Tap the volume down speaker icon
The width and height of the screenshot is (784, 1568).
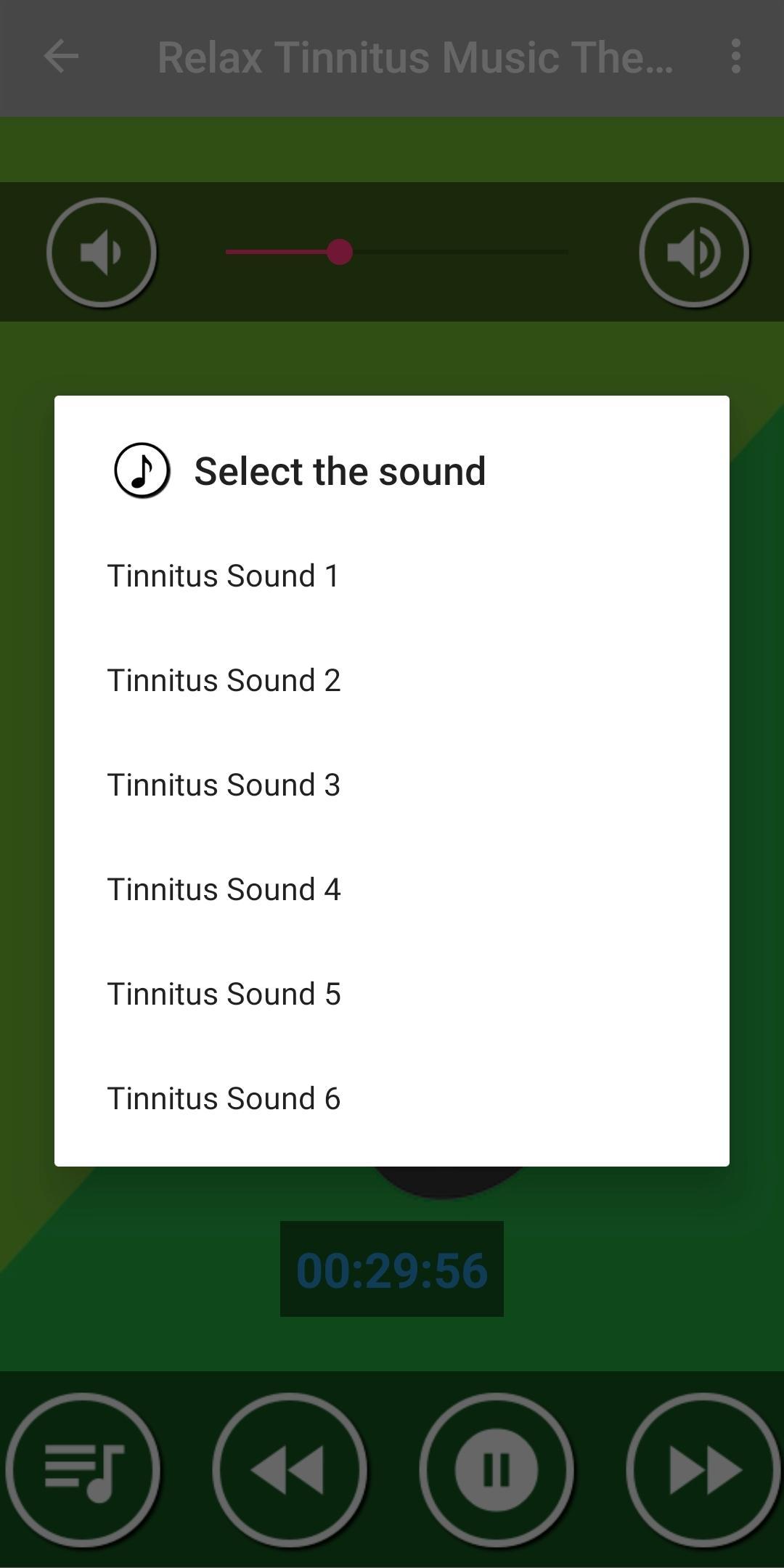point(102,252)
